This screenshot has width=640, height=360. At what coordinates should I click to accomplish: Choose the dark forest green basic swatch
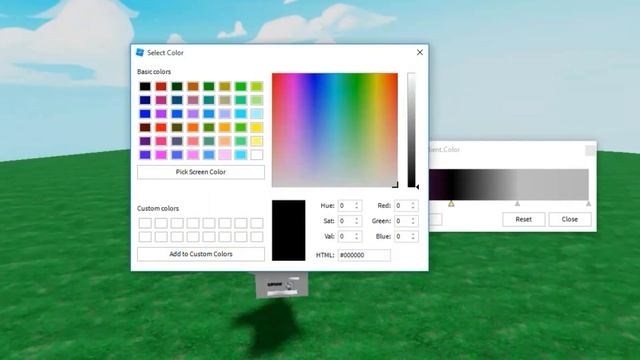tap(177, 86)
